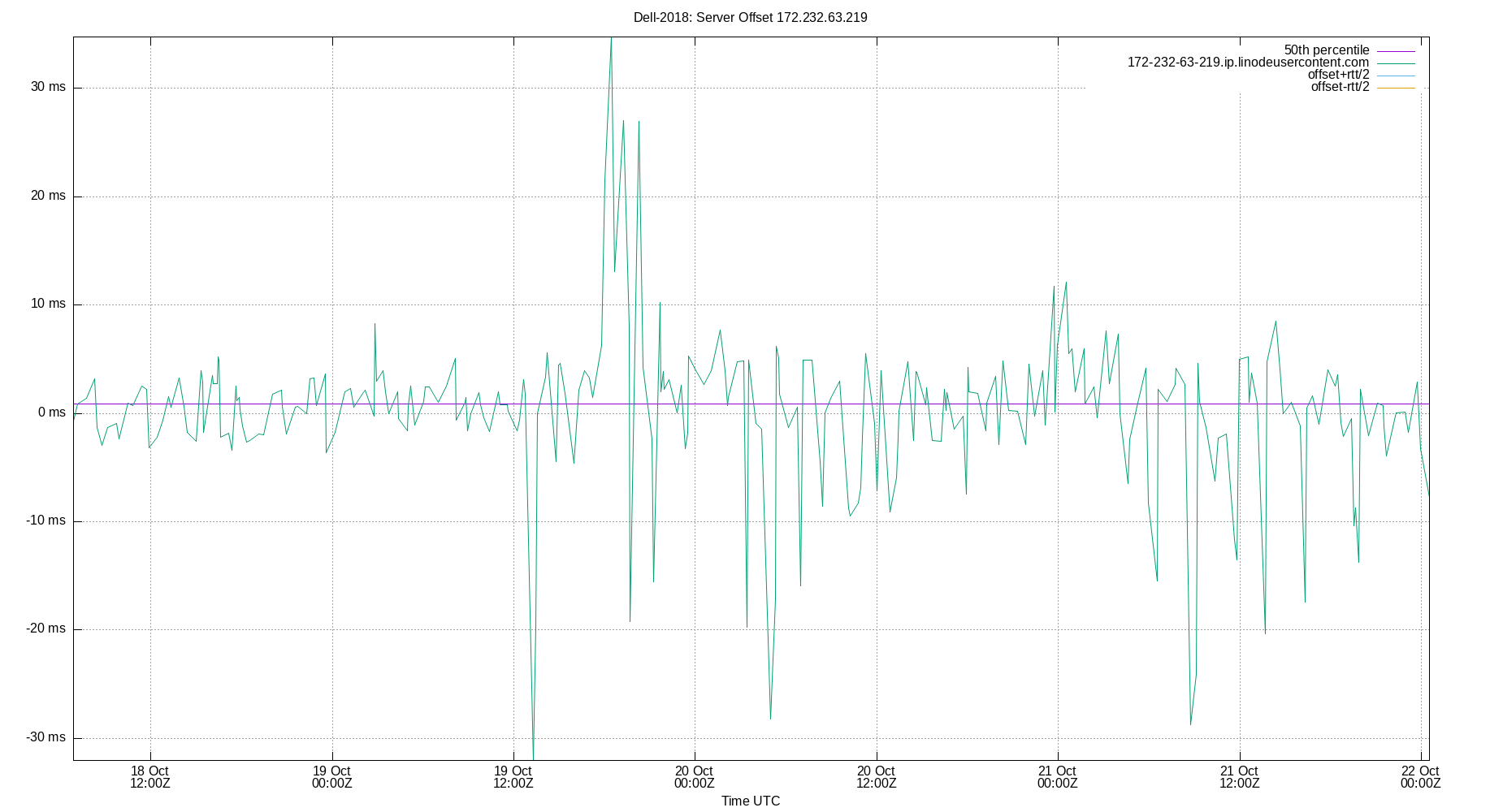The width and height of the screenshot is (1503, 812).
Task: Click the "18 Oct 12:00Z" x-axis label
Action: 150,777
